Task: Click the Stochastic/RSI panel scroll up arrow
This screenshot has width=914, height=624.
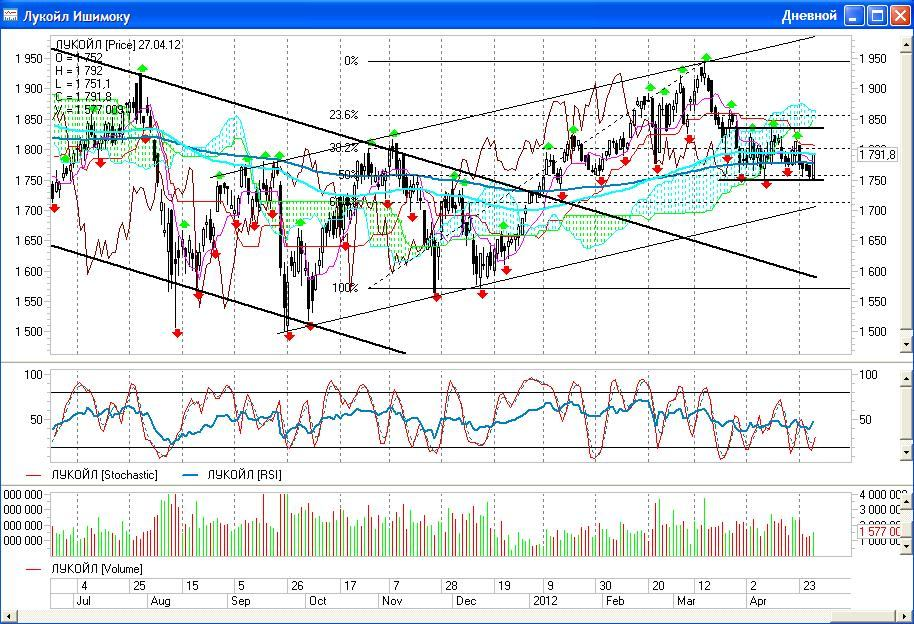Action: click(906, 379)
